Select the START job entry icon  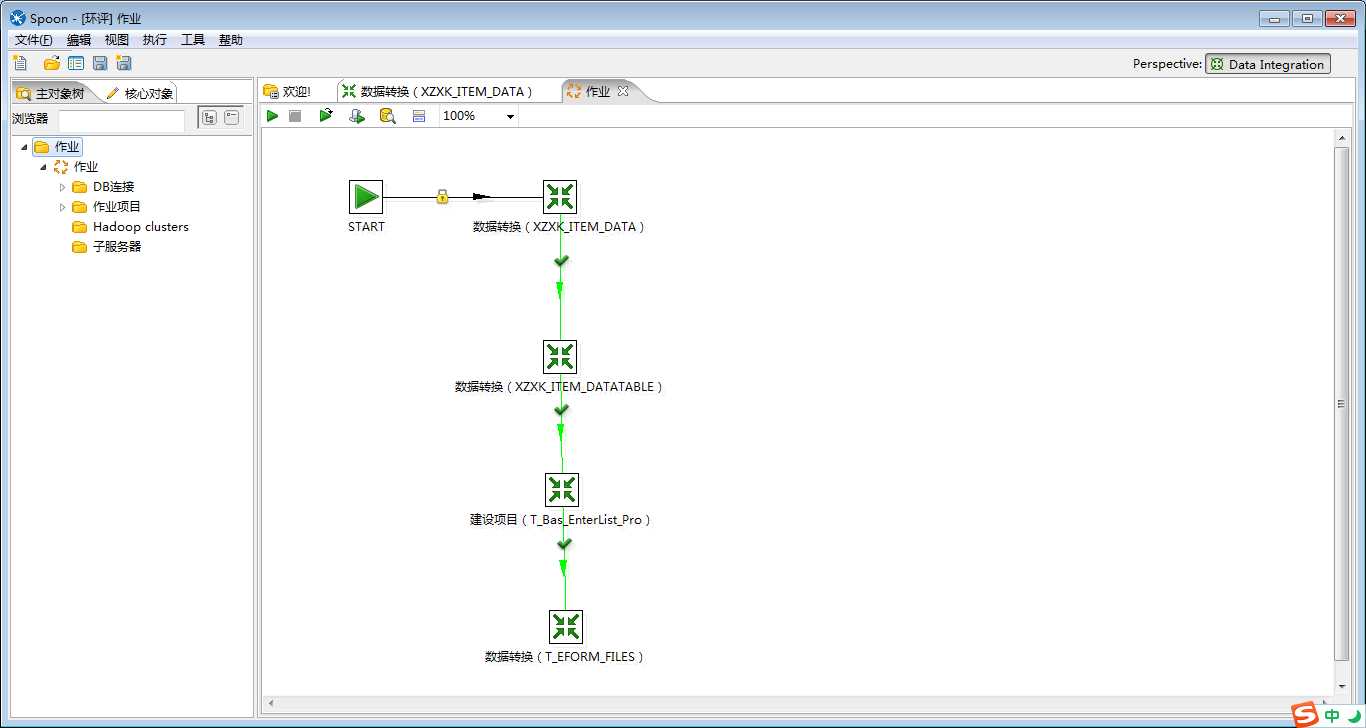tap(366, 197)
